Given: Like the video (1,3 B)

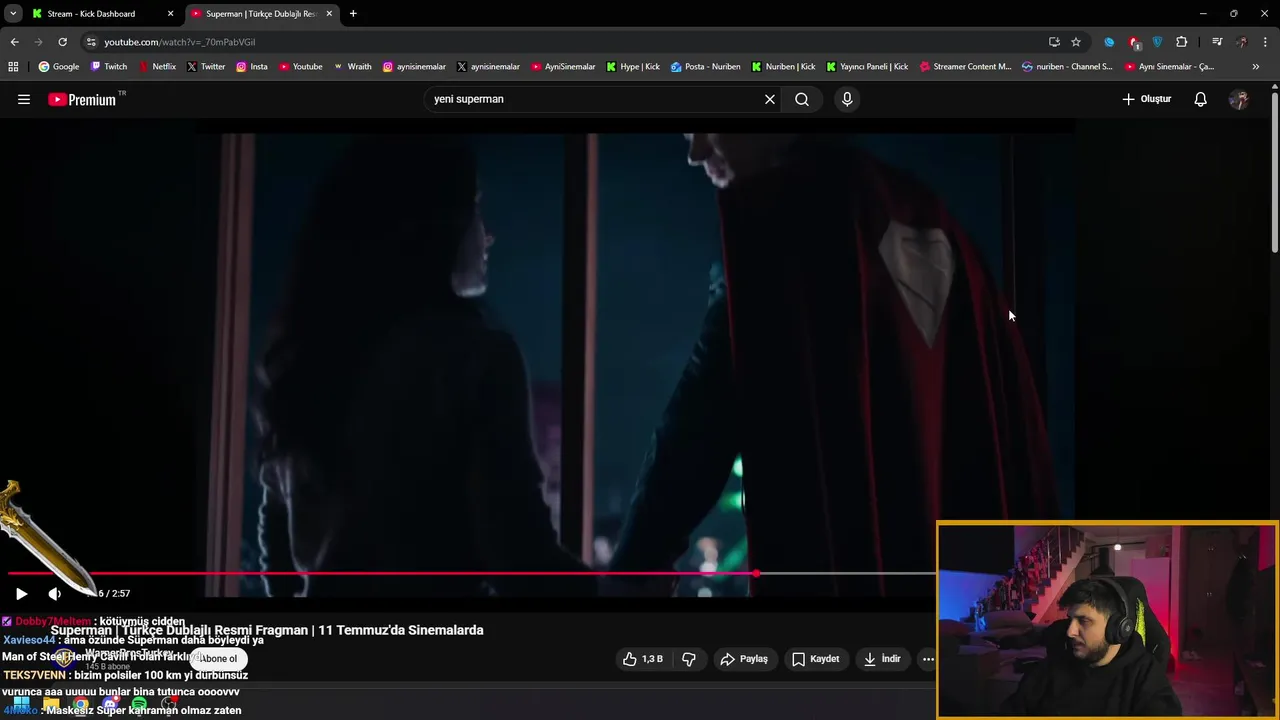Looking at the screenshot, I should coord(642,659).
